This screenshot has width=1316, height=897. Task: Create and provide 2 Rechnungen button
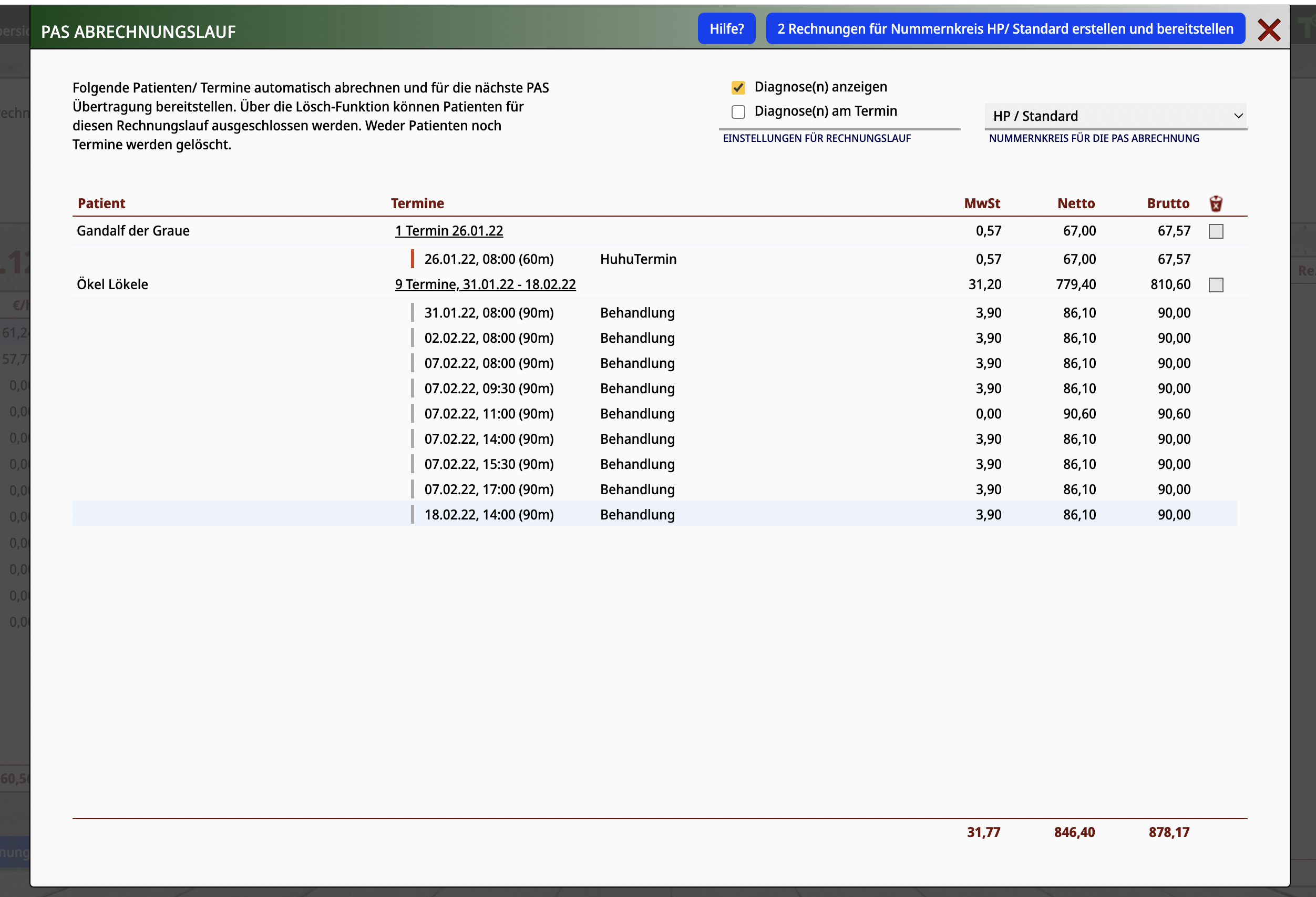point(1005,28)
